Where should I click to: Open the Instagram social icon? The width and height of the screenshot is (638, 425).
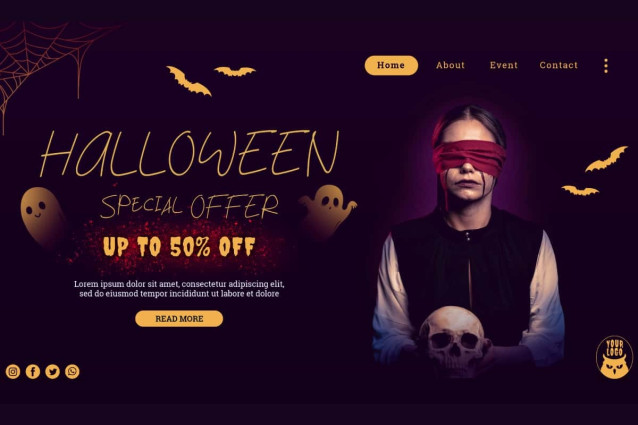pos(13,371)
